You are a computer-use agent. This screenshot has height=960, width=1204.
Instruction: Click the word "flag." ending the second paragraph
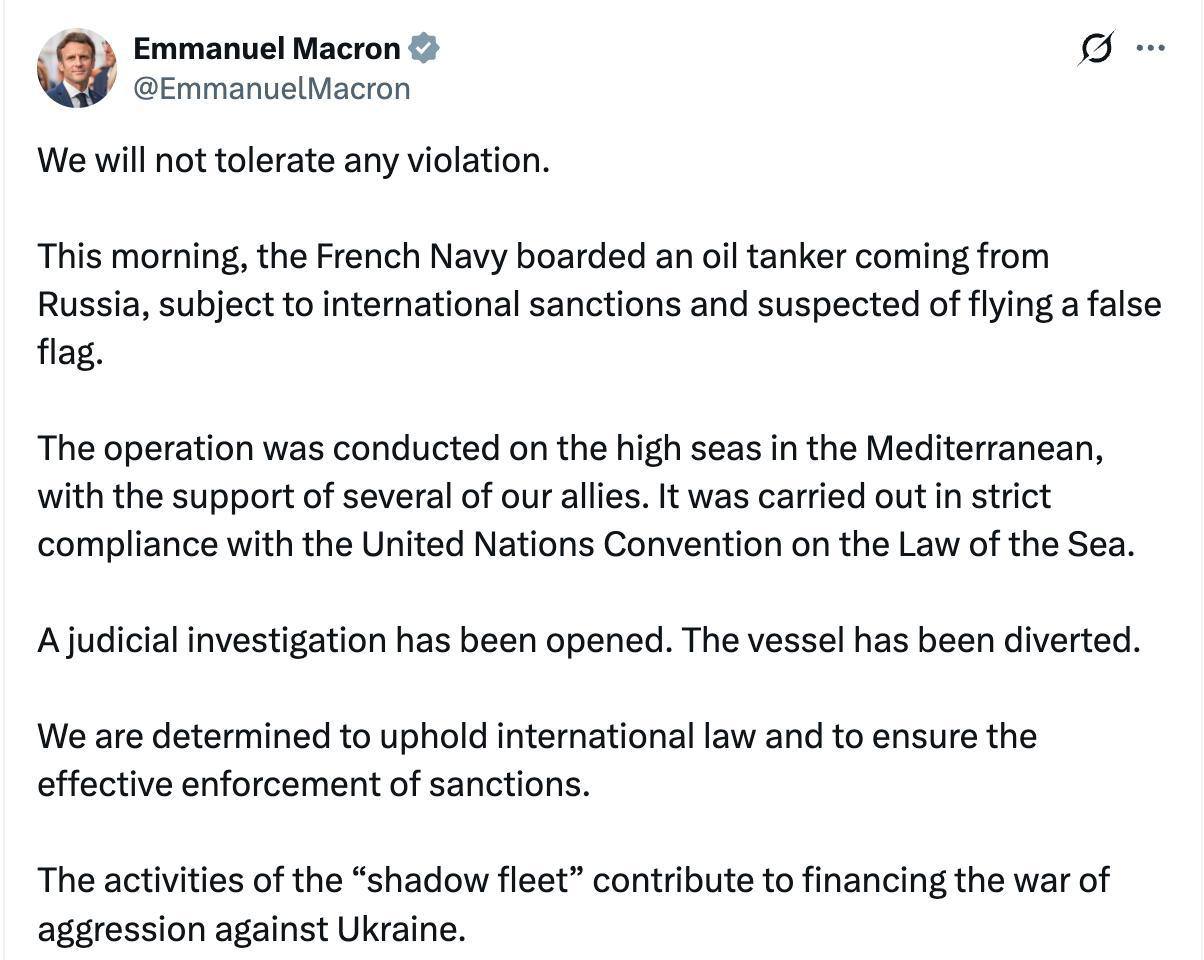coord(70,353)
